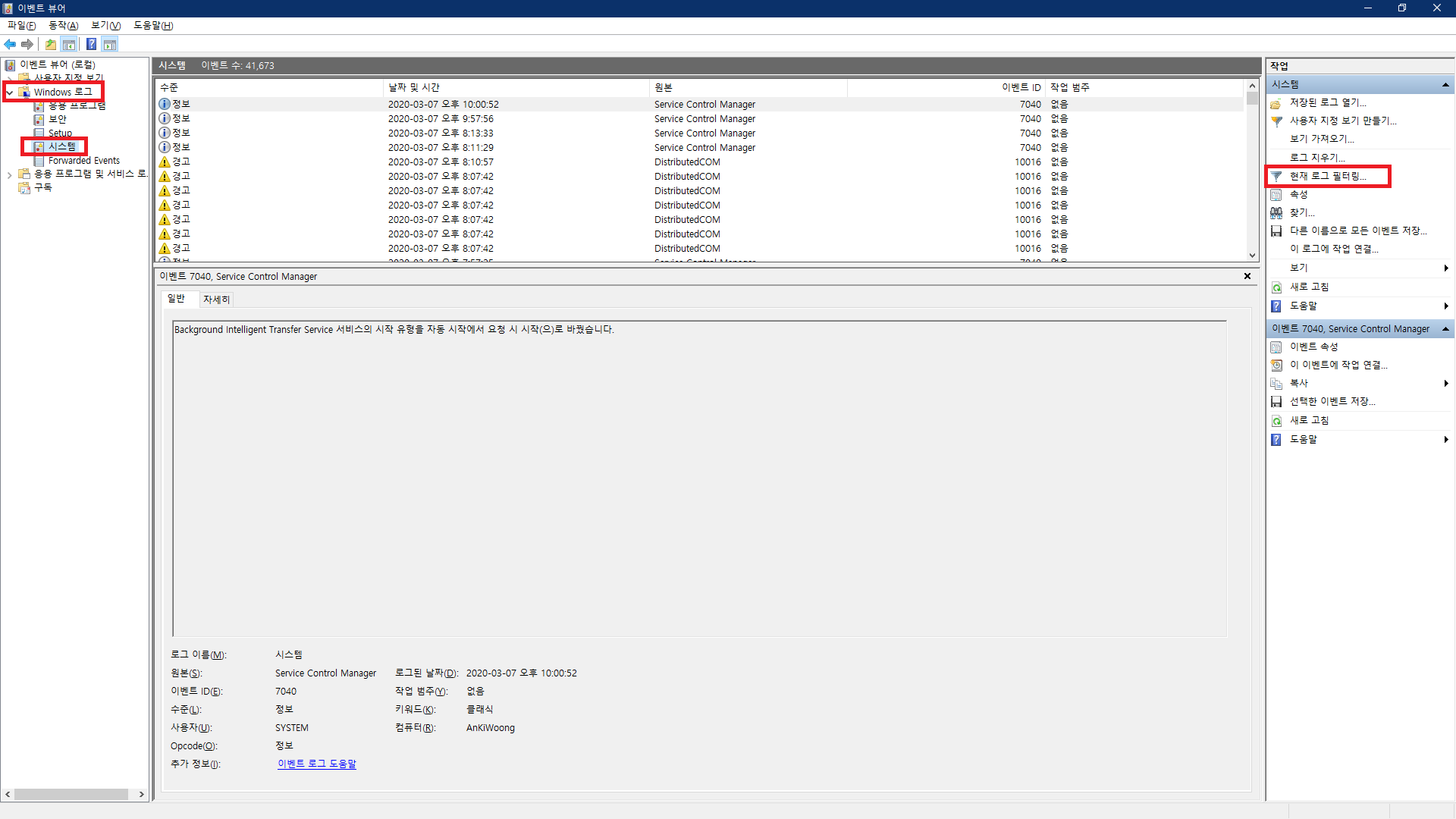Click the 찾기 binoculars icon
1456x819 pixels.
tap(1276, 213)
